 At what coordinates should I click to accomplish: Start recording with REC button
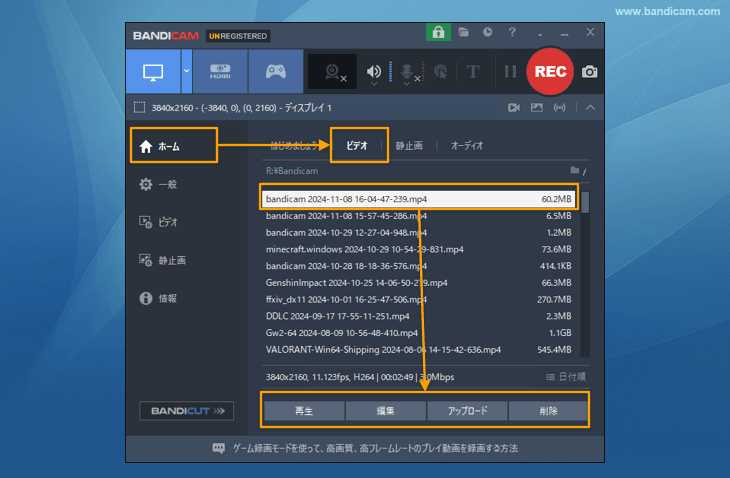(x=550, y=72)
